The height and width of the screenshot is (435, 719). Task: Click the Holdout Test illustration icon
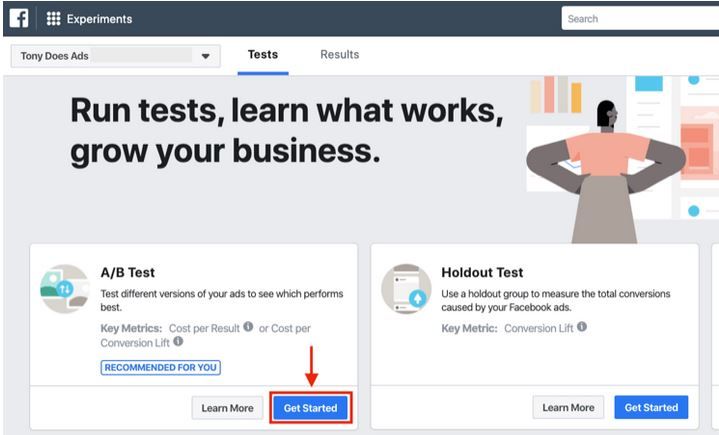pos(406,288)
